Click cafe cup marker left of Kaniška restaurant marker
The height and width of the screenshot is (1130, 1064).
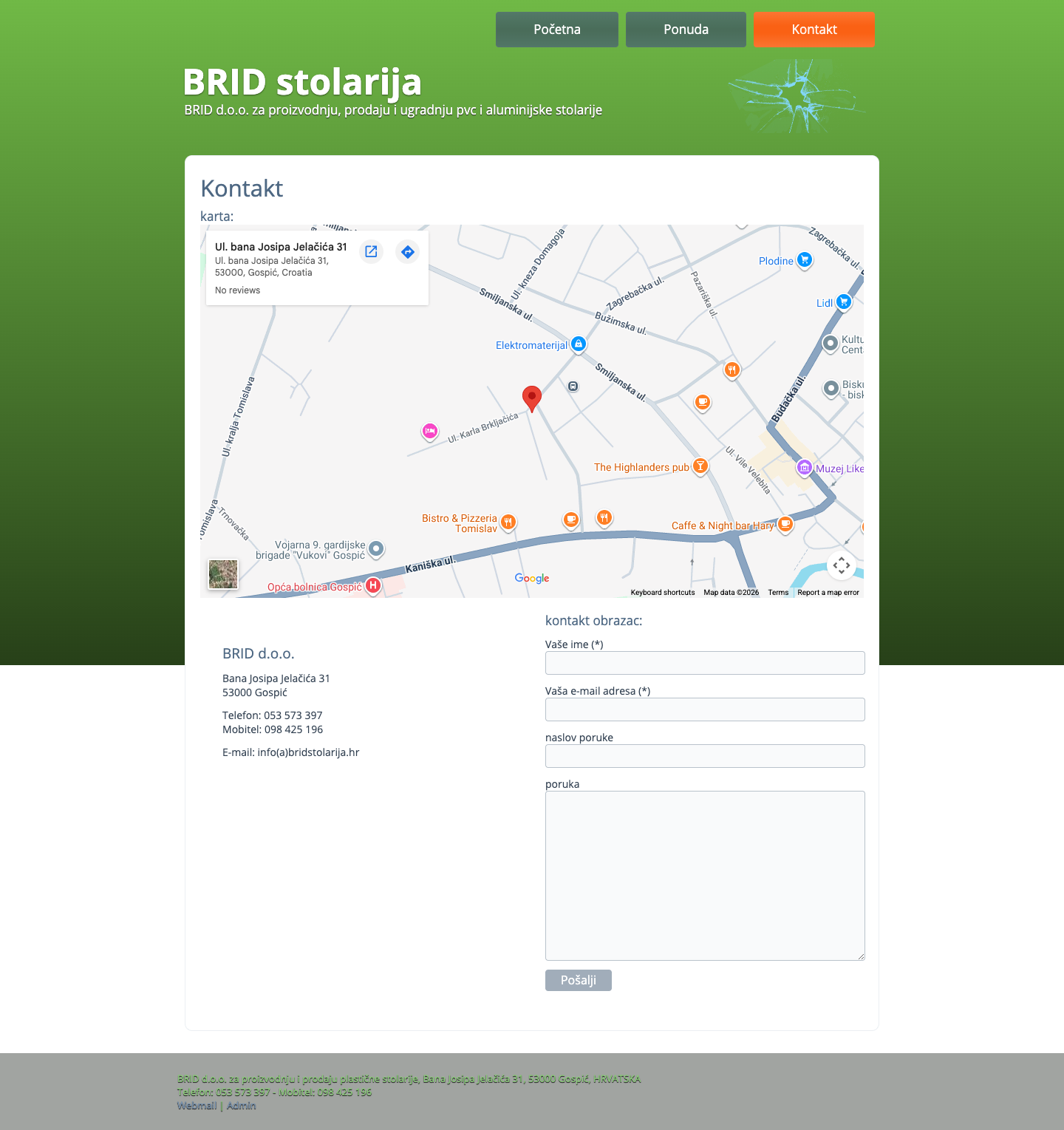[x=571, y=520]
